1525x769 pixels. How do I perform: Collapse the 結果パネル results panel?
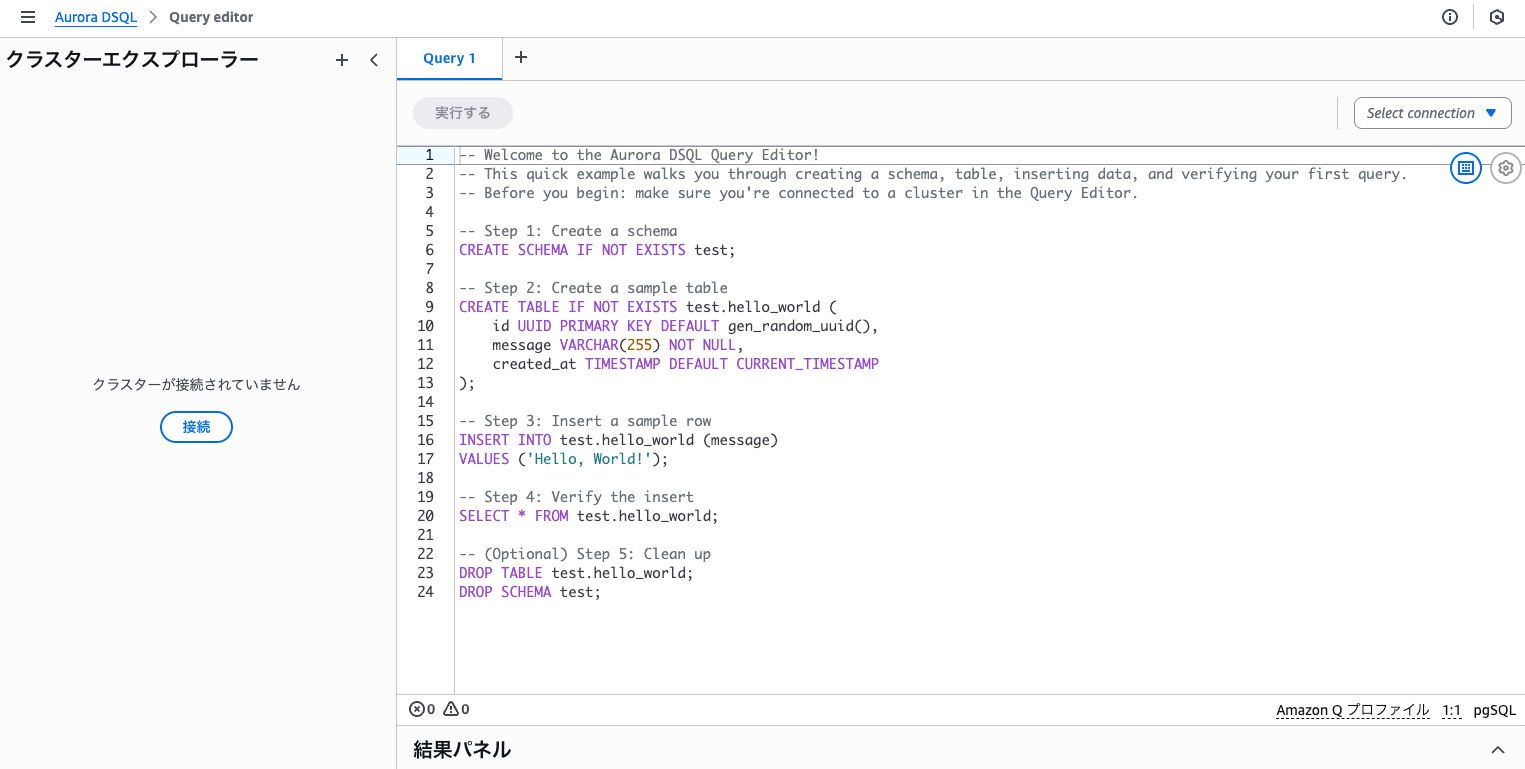click(x=1497, y=748)
